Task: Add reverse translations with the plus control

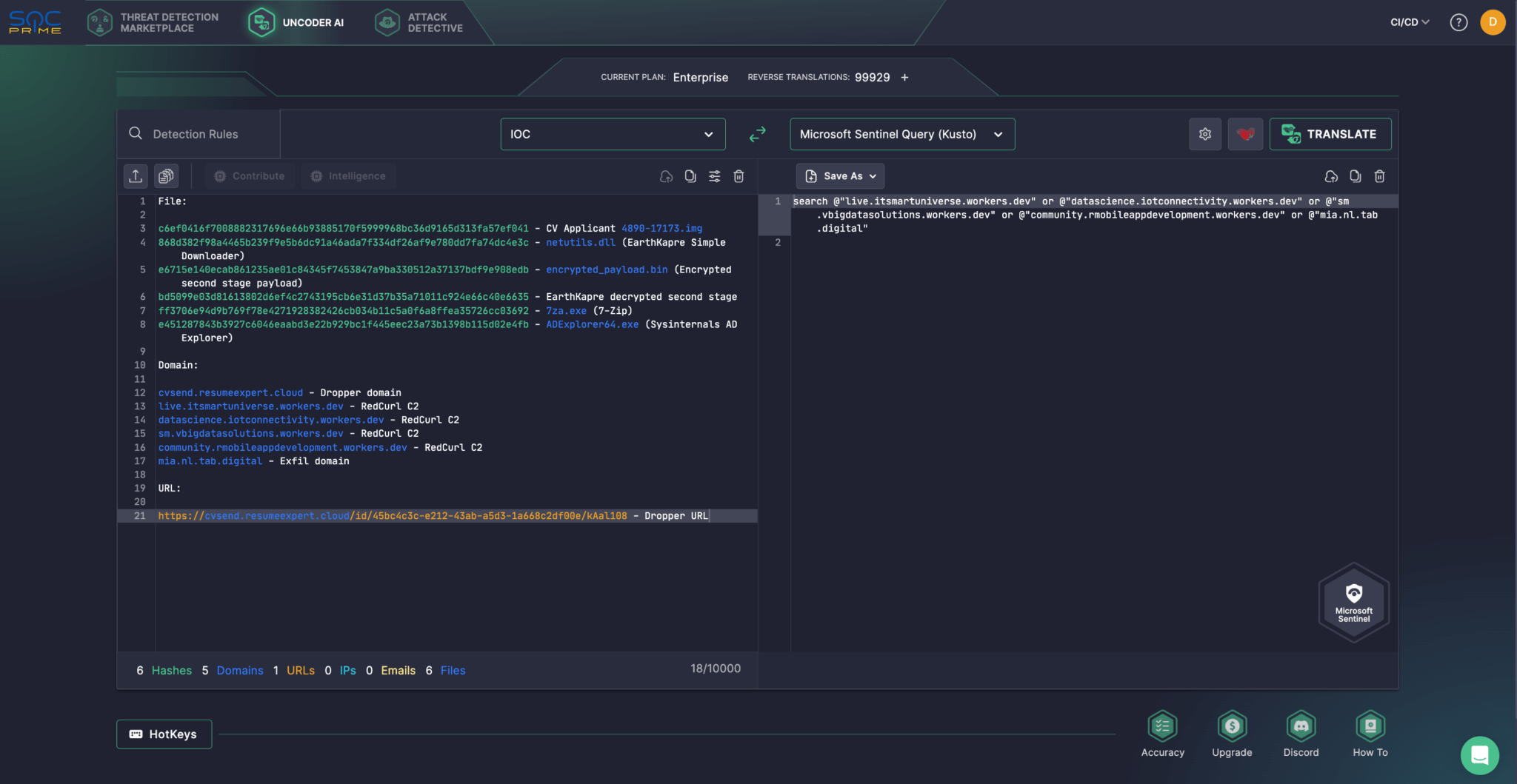Action: (x=904, y=77)
